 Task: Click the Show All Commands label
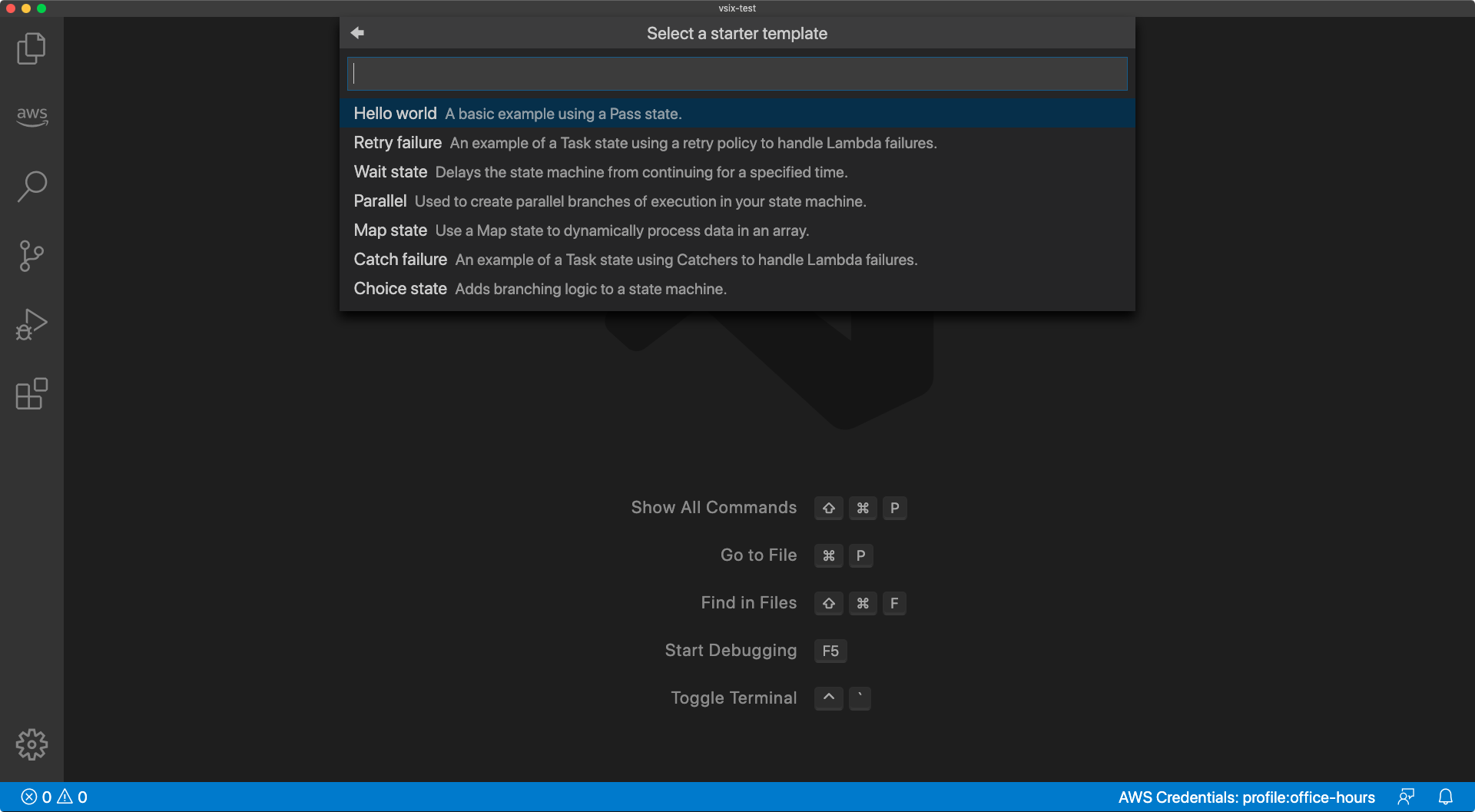click(714, 508)
